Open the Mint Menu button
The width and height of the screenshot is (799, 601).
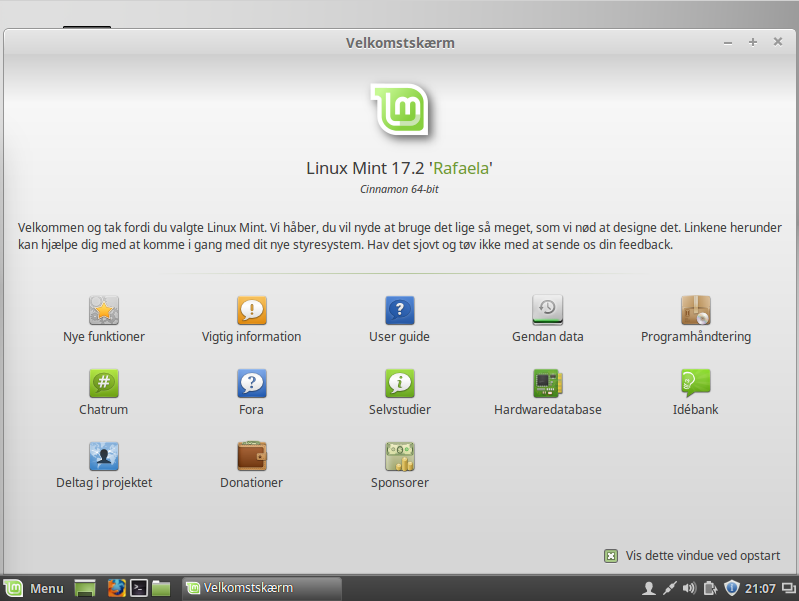pos(34,588)
